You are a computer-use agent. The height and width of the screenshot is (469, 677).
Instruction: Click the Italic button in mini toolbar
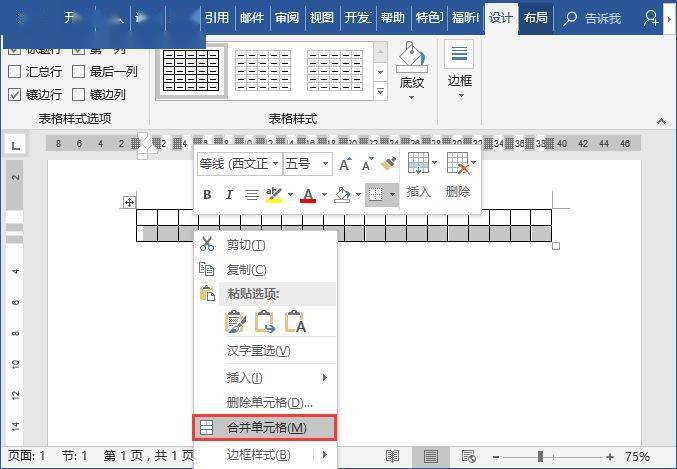[229, 194]
